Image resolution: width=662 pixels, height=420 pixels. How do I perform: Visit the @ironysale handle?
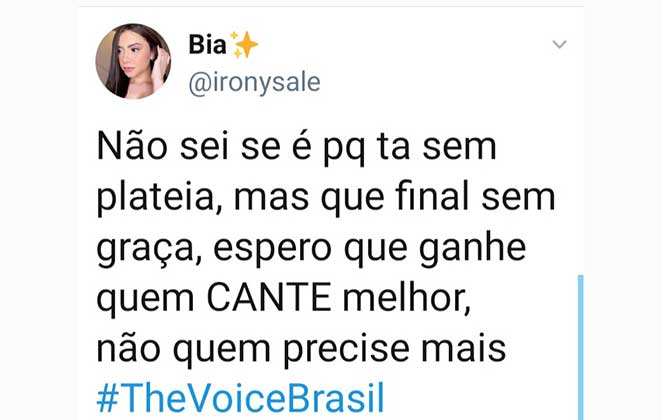pyautogui.click(x=254, y=82)
